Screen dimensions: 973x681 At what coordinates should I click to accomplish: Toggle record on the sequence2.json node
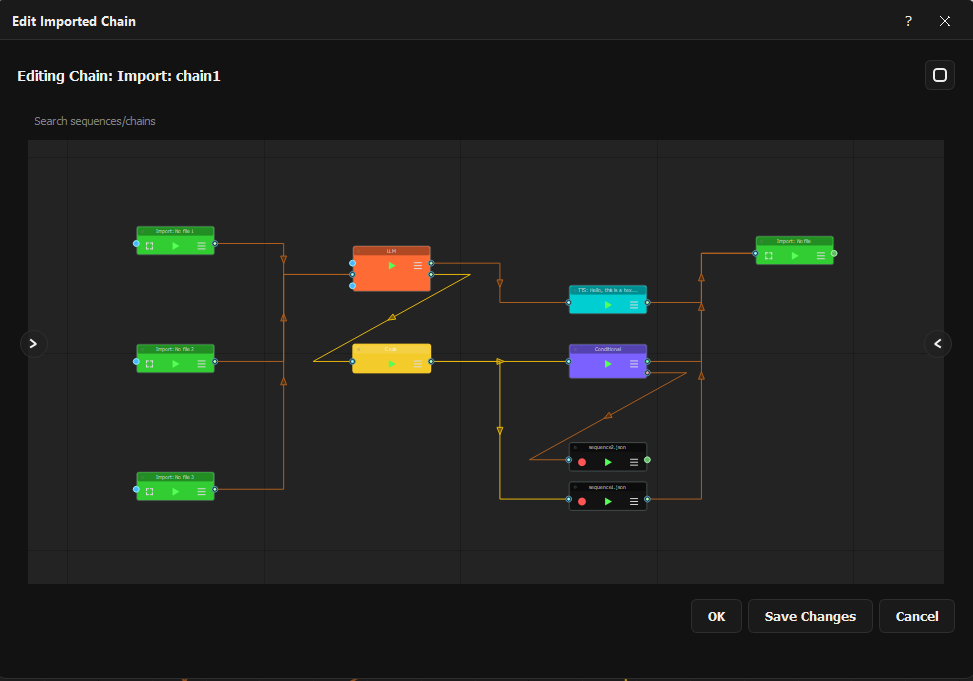(x=582, y=462)
